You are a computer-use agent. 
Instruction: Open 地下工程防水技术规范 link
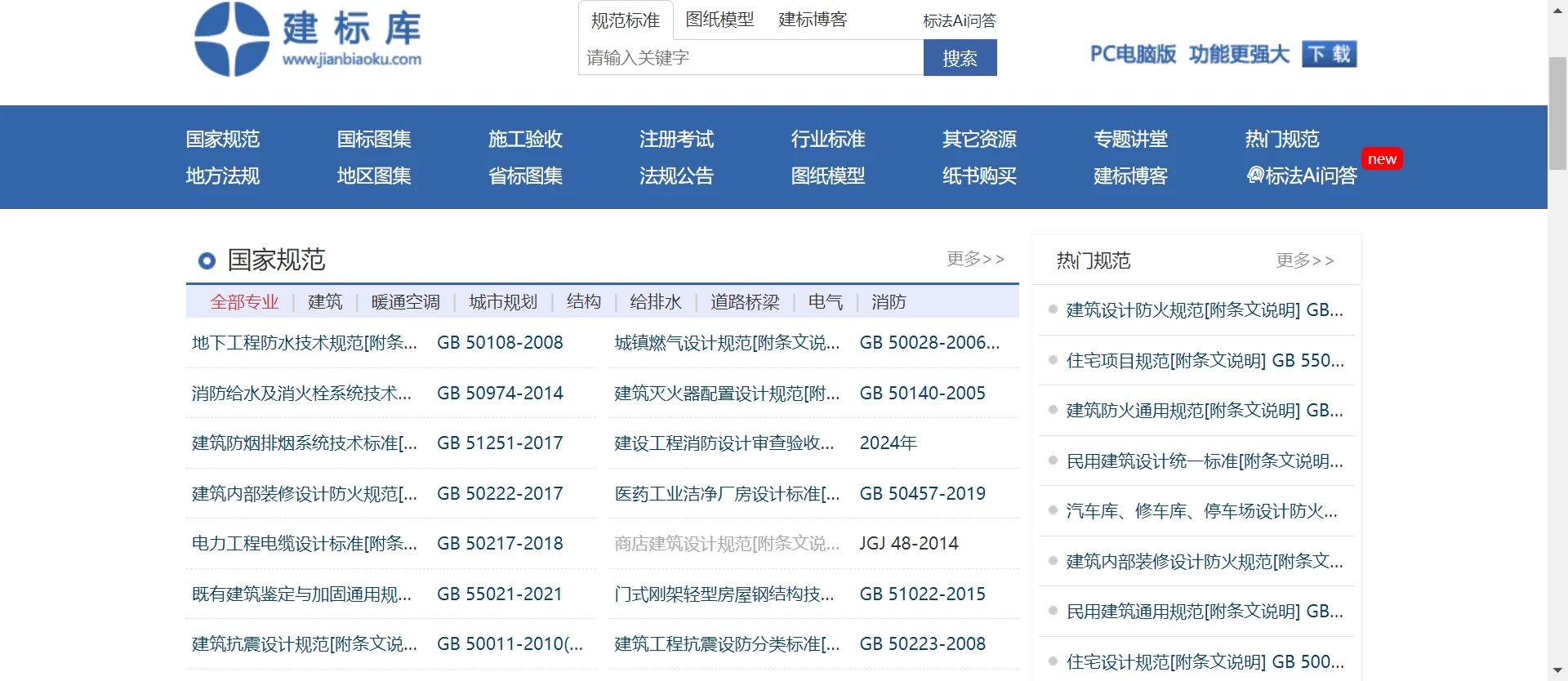pos(304,343)
